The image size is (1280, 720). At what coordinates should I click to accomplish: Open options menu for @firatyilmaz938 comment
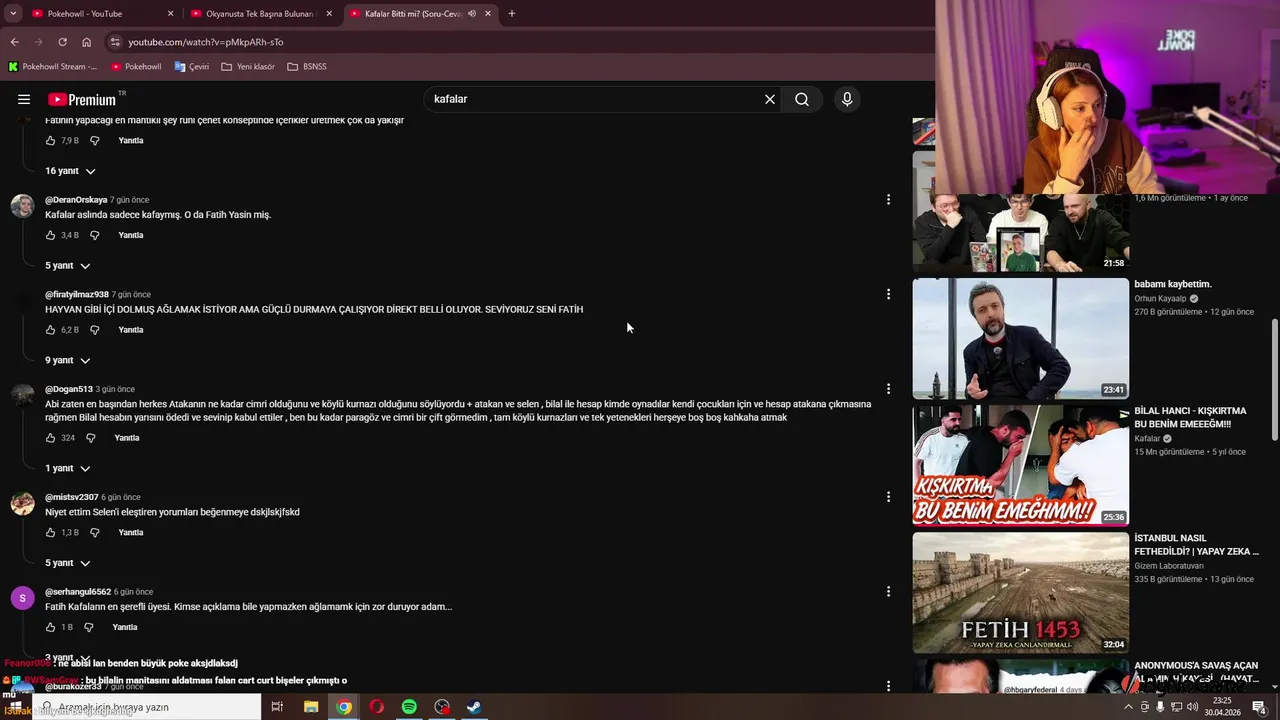click(x=888, y=294)
